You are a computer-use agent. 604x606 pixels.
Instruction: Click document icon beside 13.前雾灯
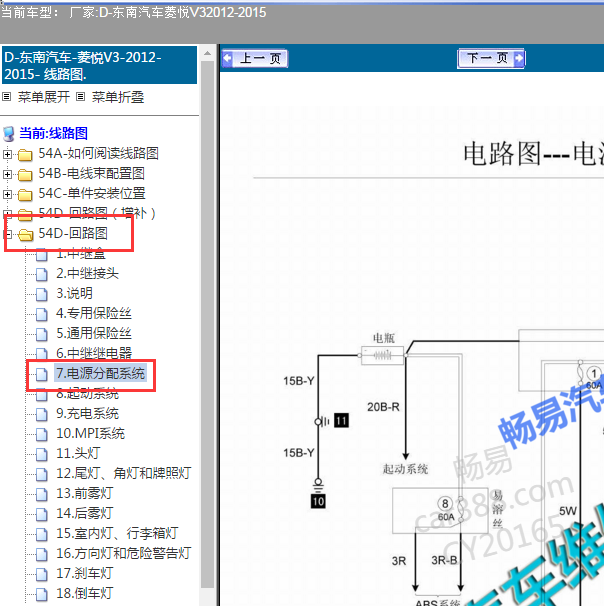click(x=41, y=494)
